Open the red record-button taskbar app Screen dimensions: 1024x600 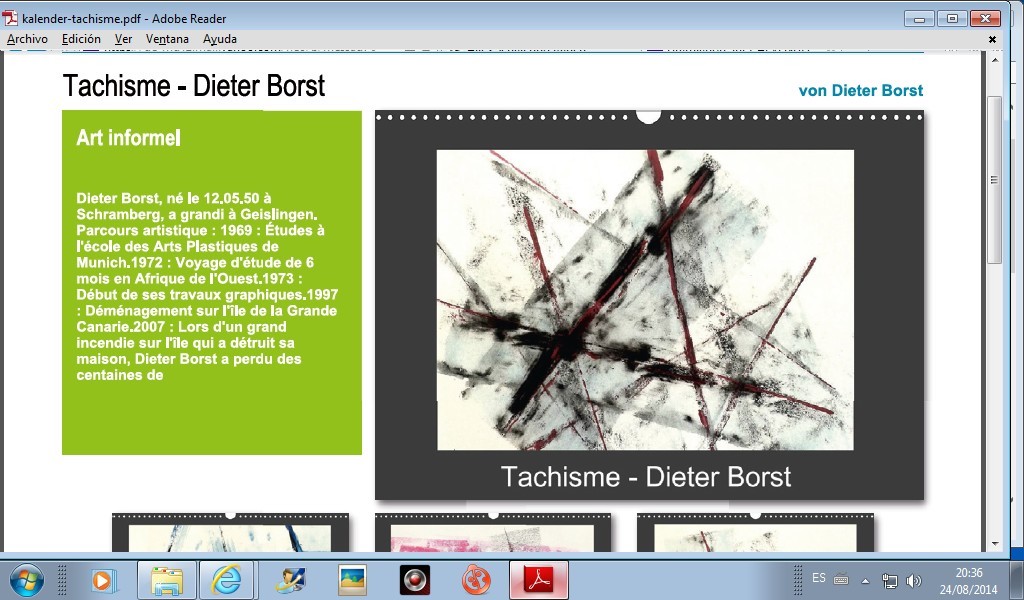415,580
